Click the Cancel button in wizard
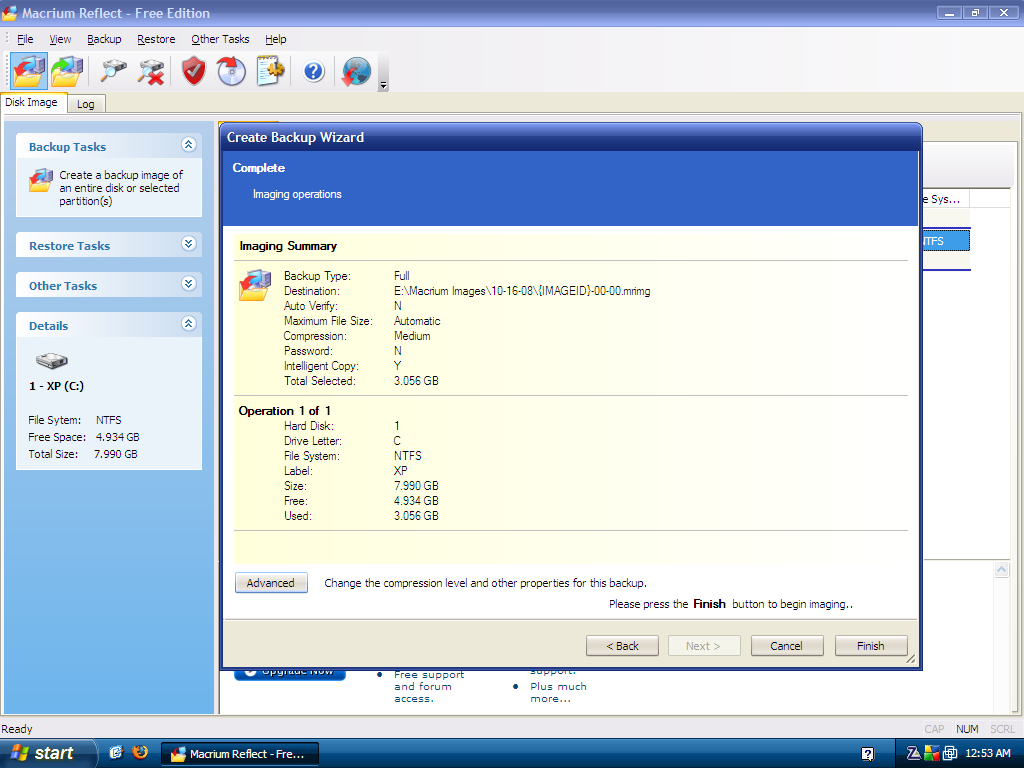Screen dimensions: 1024x768 coord(787,646)
